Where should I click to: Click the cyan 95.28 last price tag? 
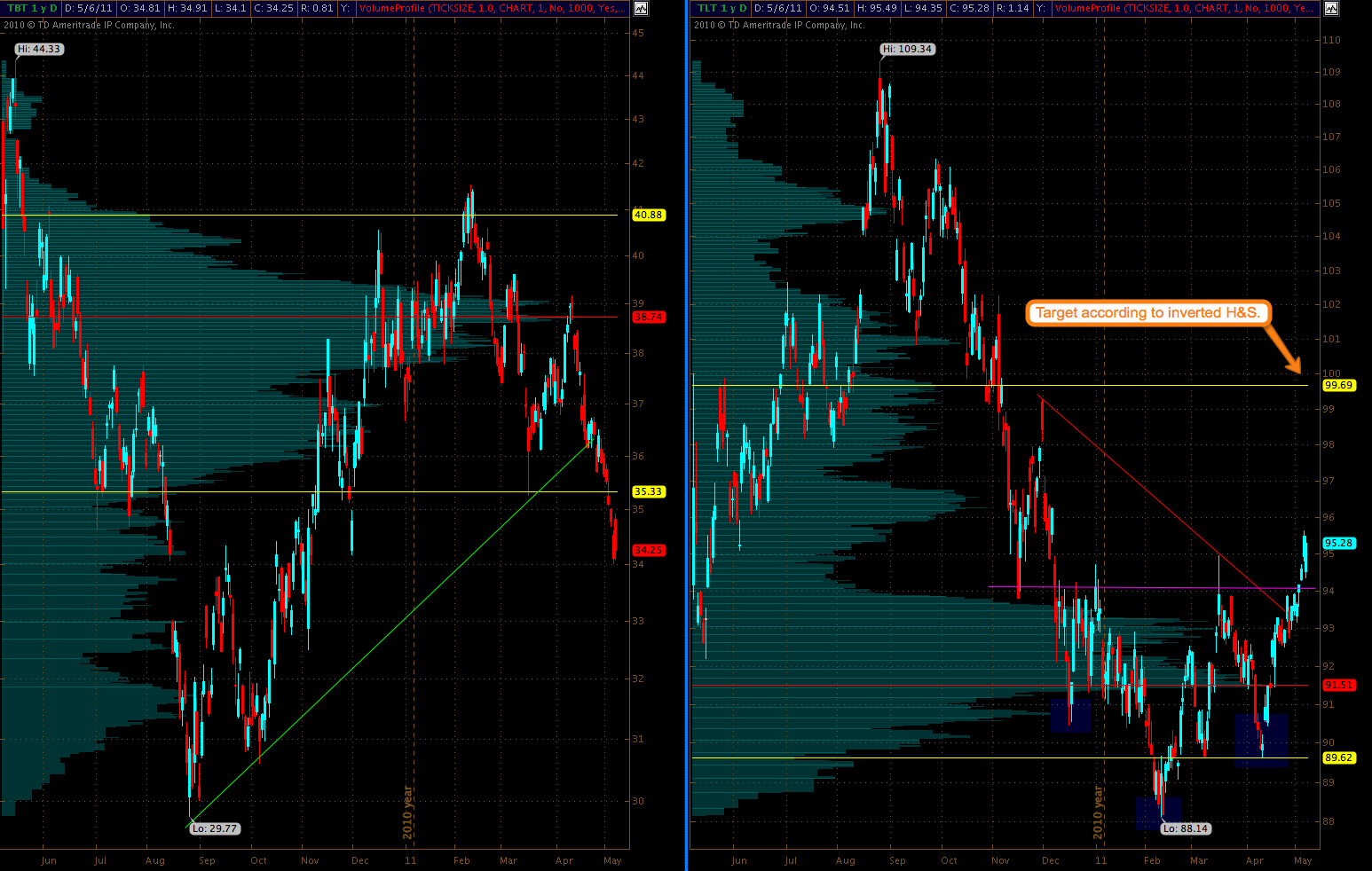1339,543
